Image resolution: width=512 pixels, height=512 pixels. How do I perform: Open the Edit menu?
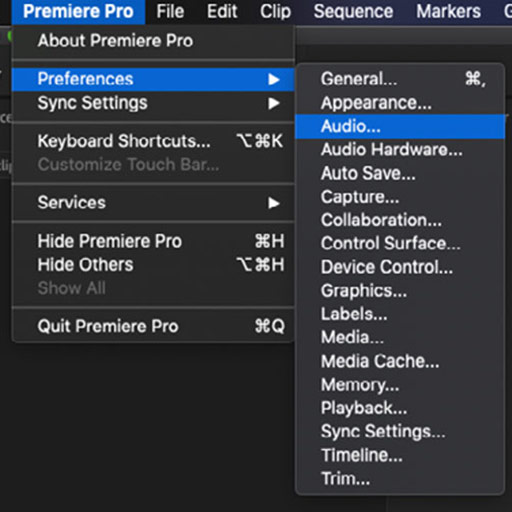[x=222, y=11]
